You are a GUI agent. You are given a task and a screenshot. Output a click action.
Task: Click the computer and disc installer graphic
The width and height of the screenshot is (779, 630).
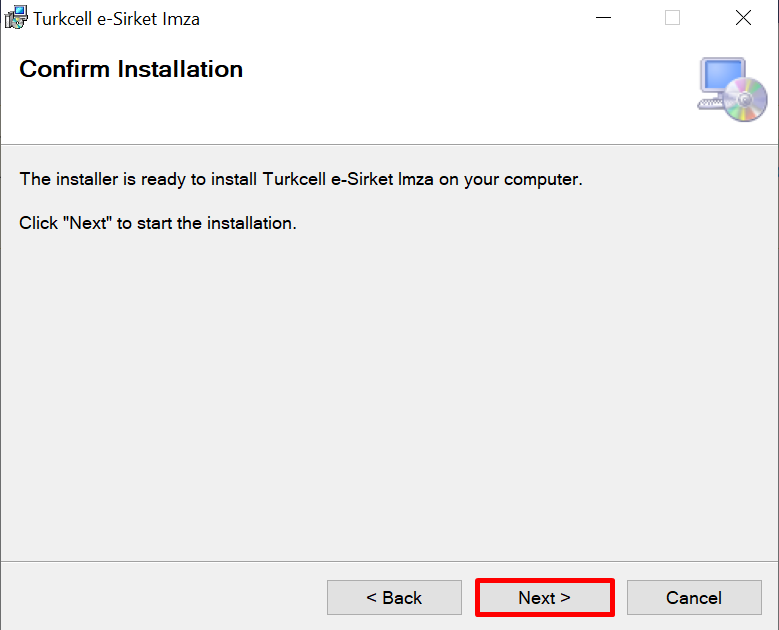click(732, 89)
